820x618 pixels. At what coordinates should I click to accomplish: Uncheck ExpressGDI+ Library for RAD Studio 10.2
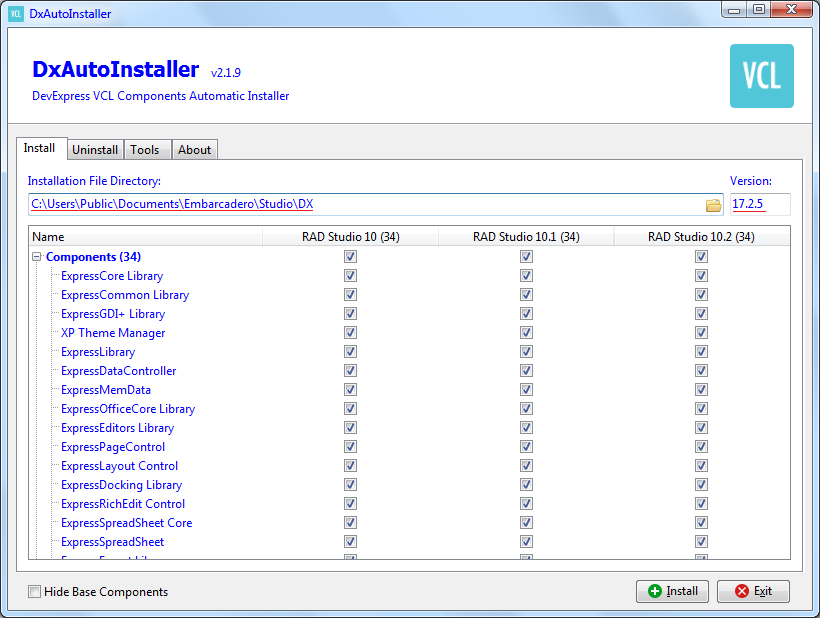point(701,314)
